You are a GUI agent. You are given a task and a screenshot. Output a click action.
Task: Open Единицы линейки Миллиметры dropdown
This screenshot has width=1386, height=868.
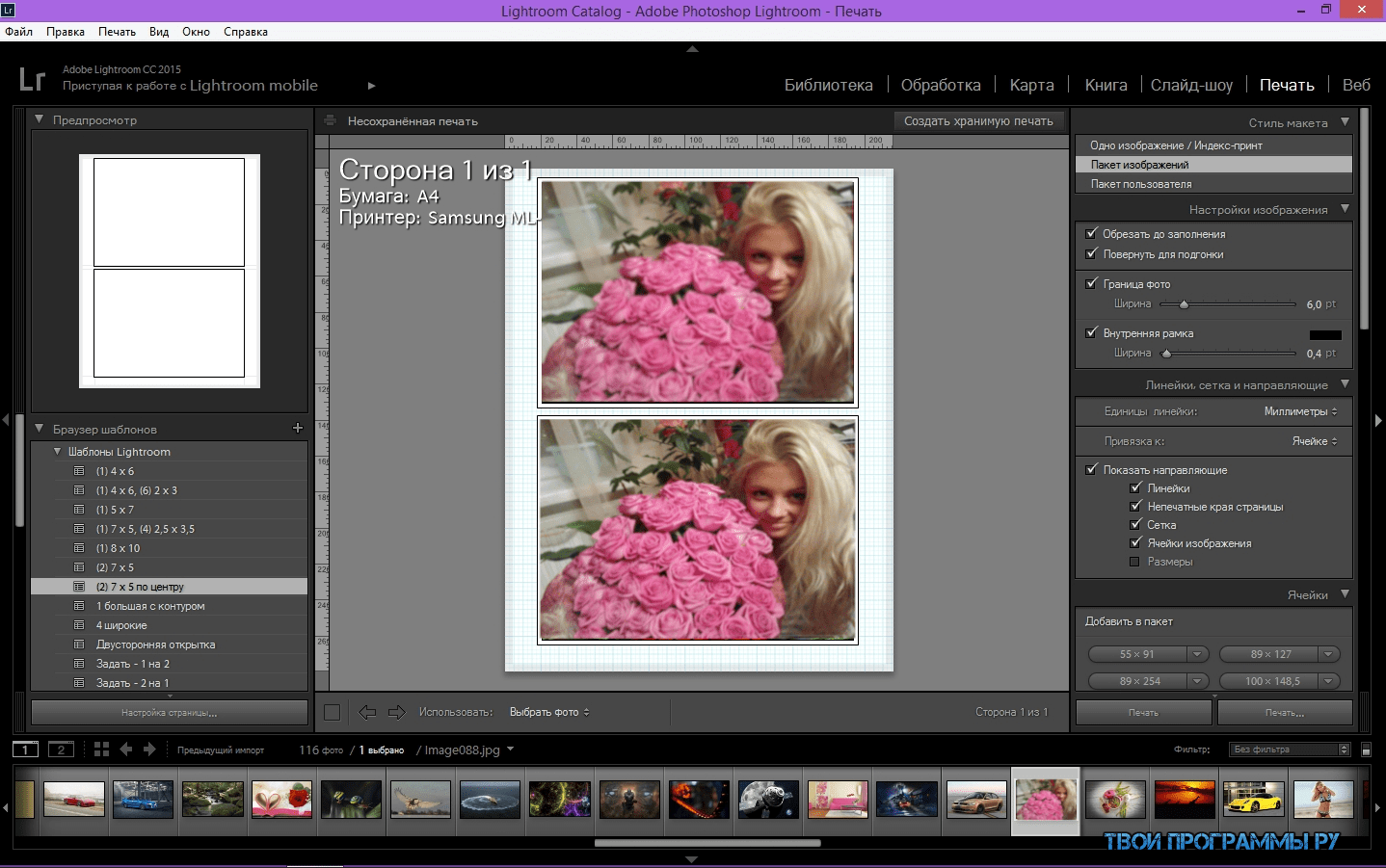(x=1300, y=411)
